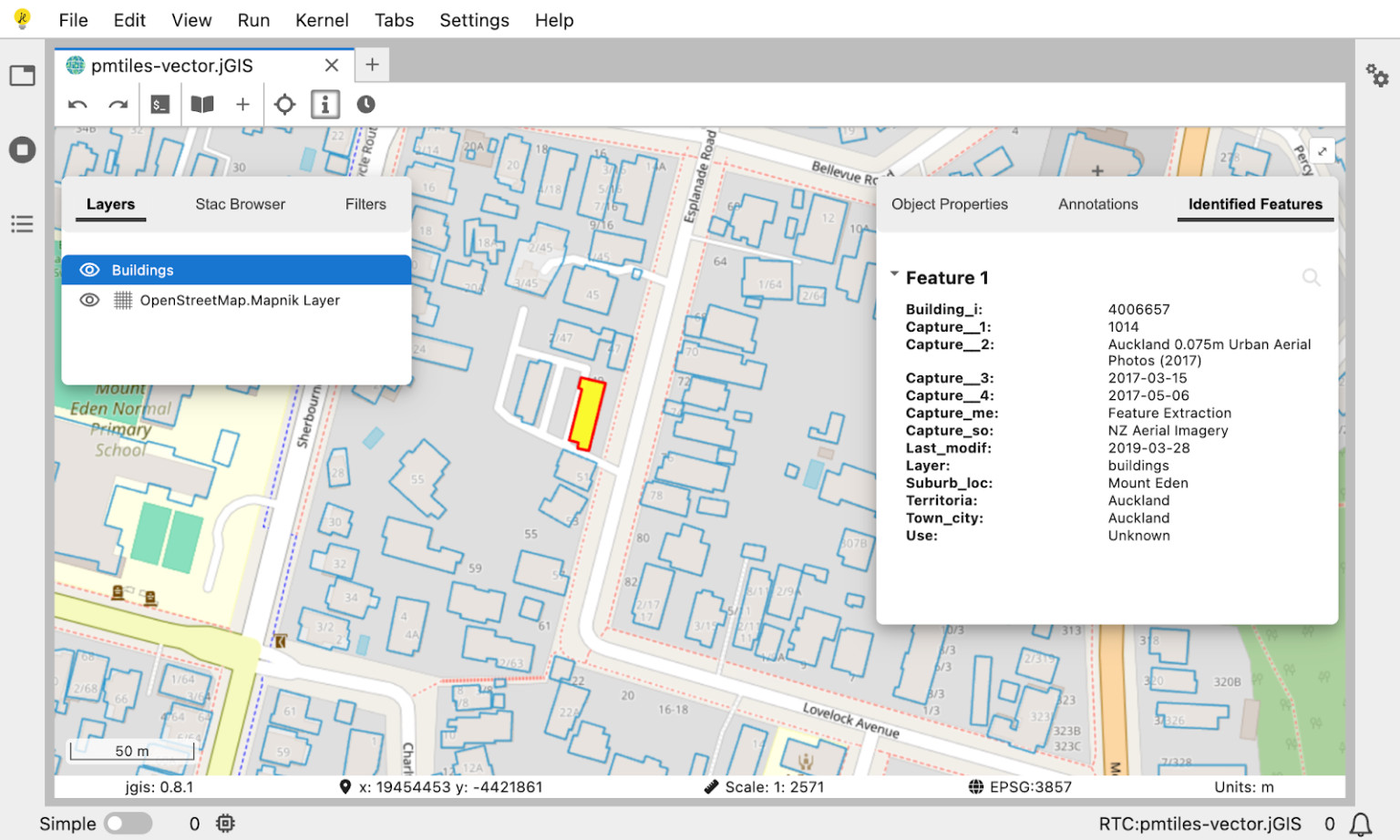Viewport: 1400px width, 840px height.
Task: Open the Kernel menu
Action: (x=321, y=20)
